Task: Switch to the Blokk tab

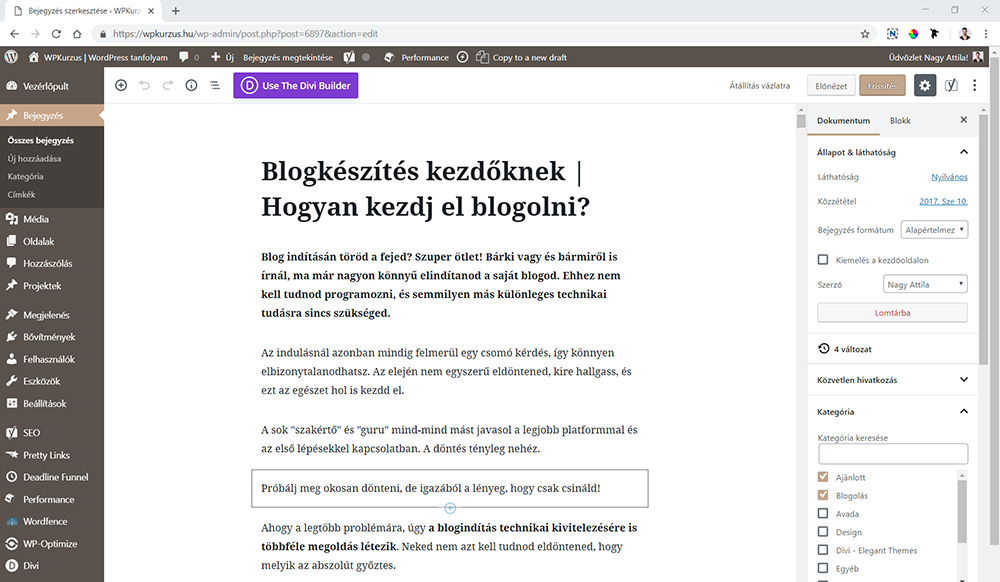Action: click(x=899, y=119)
